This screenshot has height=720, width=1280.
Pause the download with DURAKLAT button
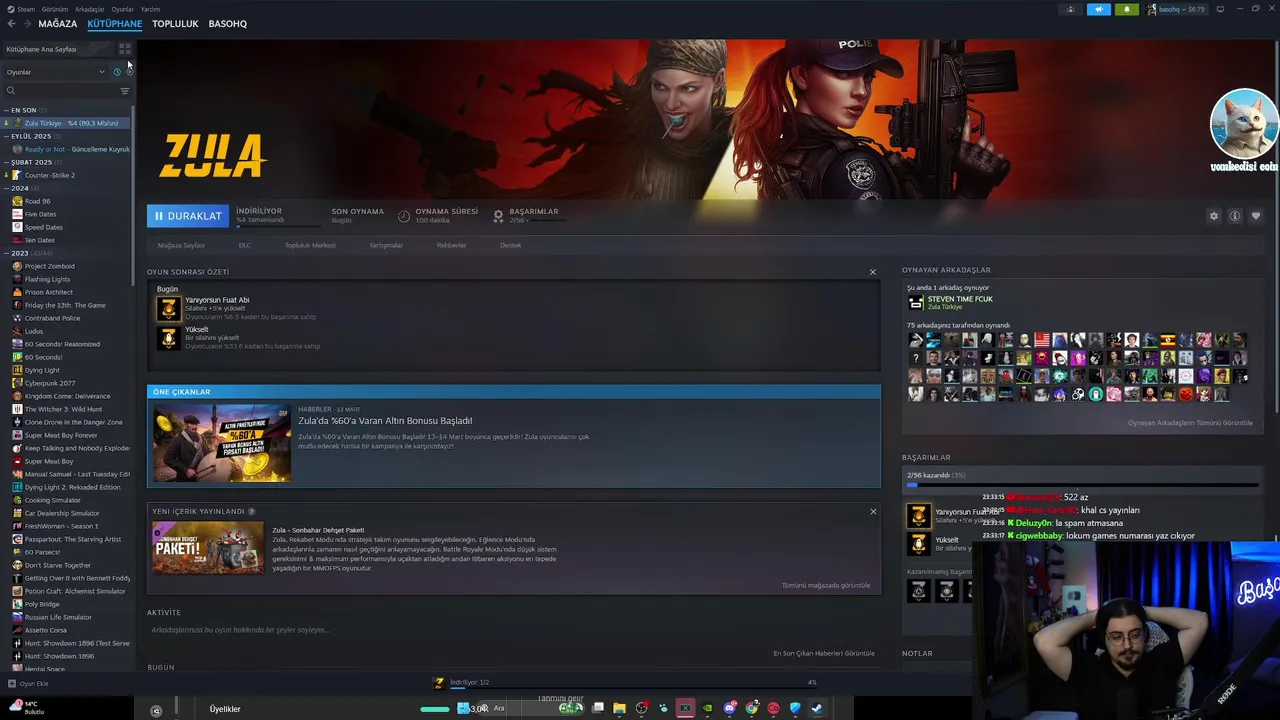188,216
